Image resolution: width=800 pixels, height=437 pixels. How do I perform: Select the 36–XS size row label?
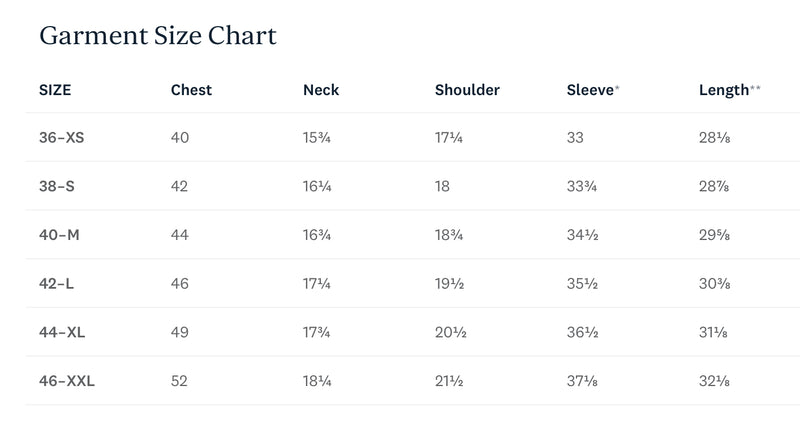point(61,138)
